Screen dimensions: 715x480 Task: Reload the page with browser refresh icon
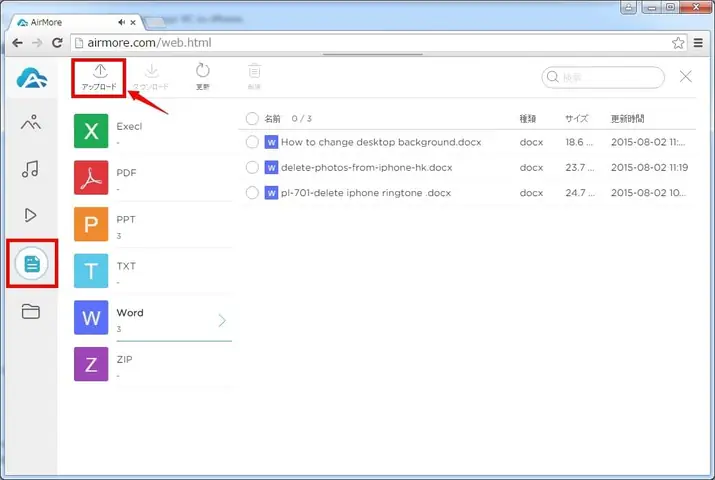coord(57,43)
